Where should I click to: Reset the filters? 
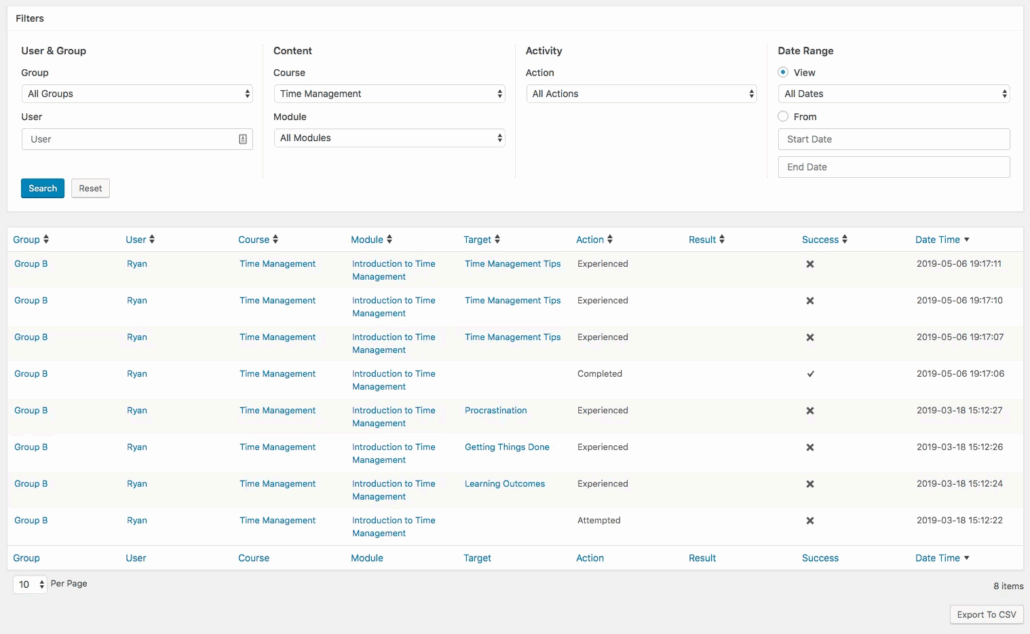[90, 188]
